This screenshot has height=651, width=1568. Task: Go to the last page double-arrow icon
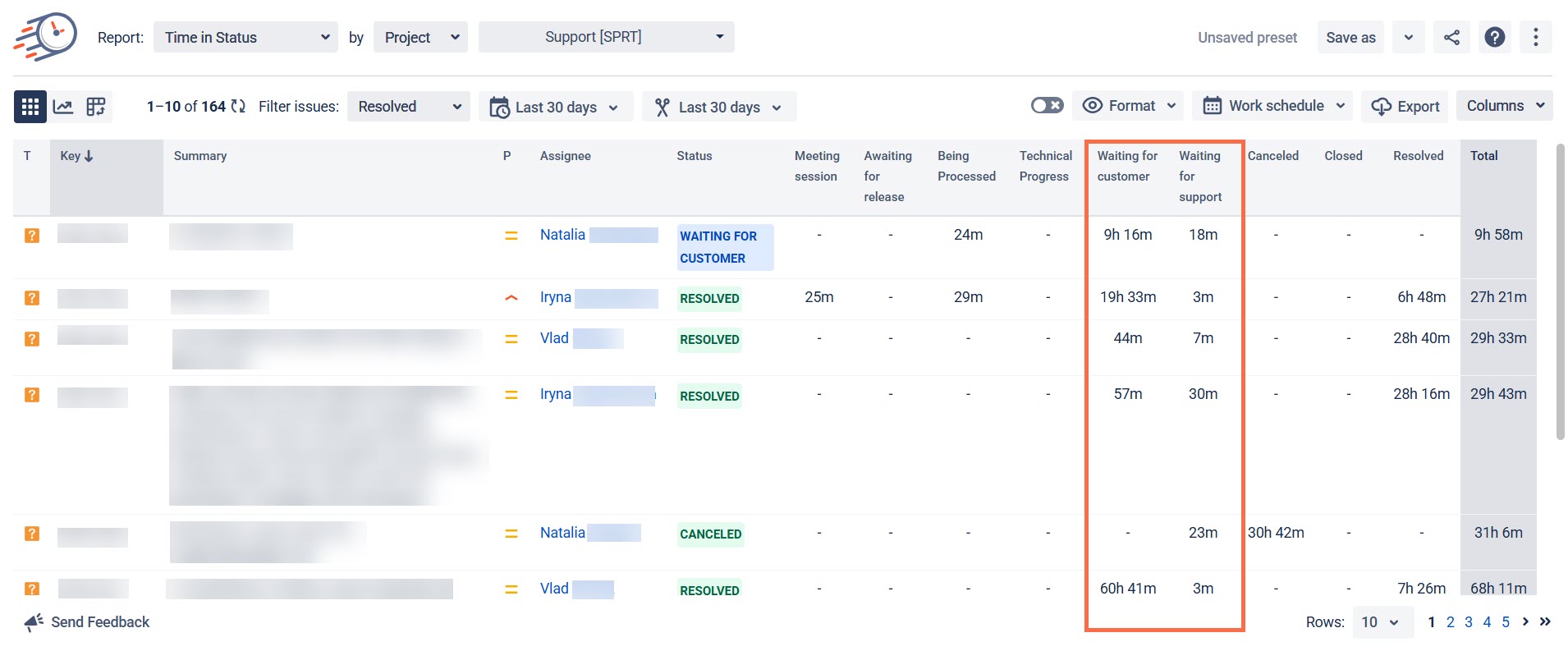[1545, 621]
